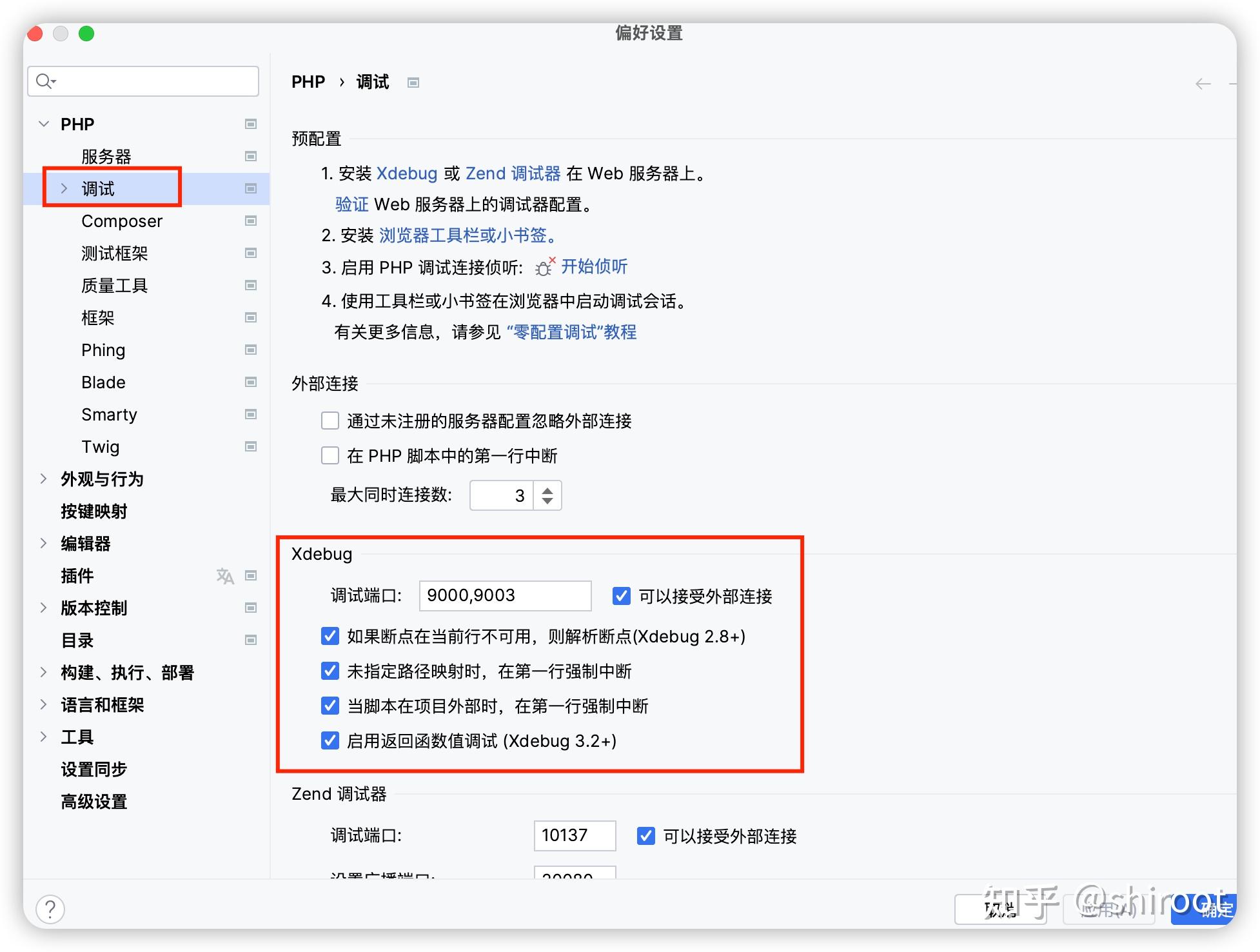Screen dimensions: 1260x952
Task: Click the project-level icon next to Twig row
Action: (251, 446)
